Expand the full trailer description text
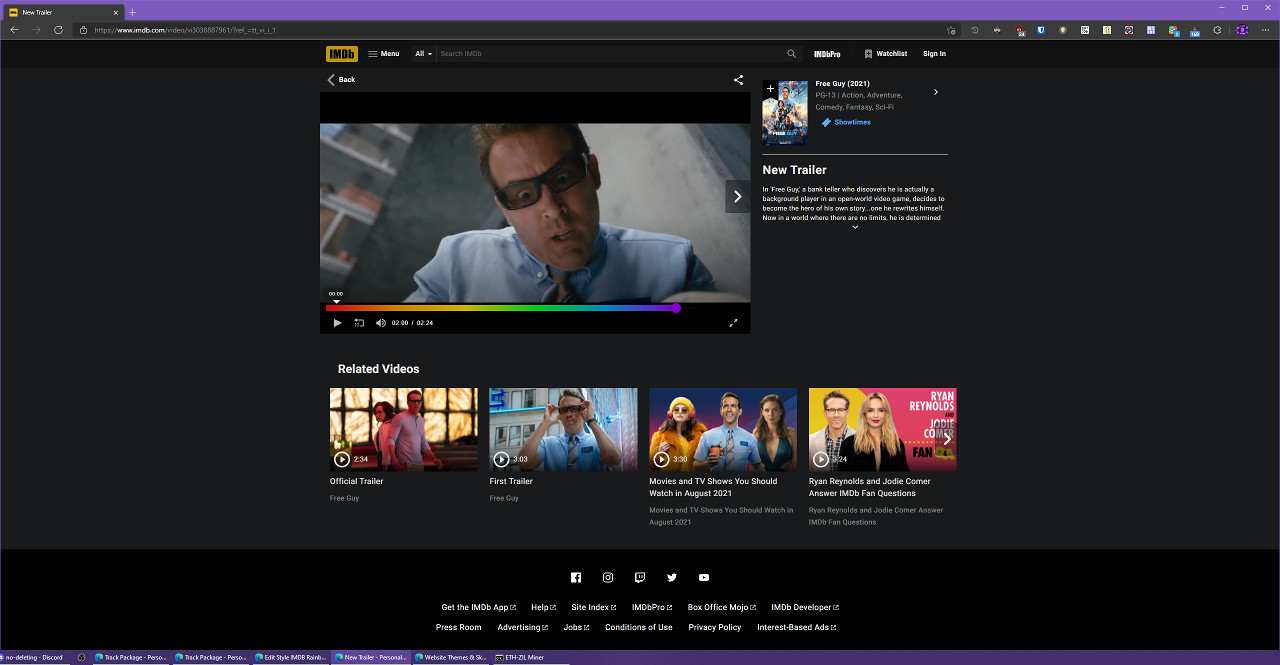The image size is (1280, 665). 854,227
